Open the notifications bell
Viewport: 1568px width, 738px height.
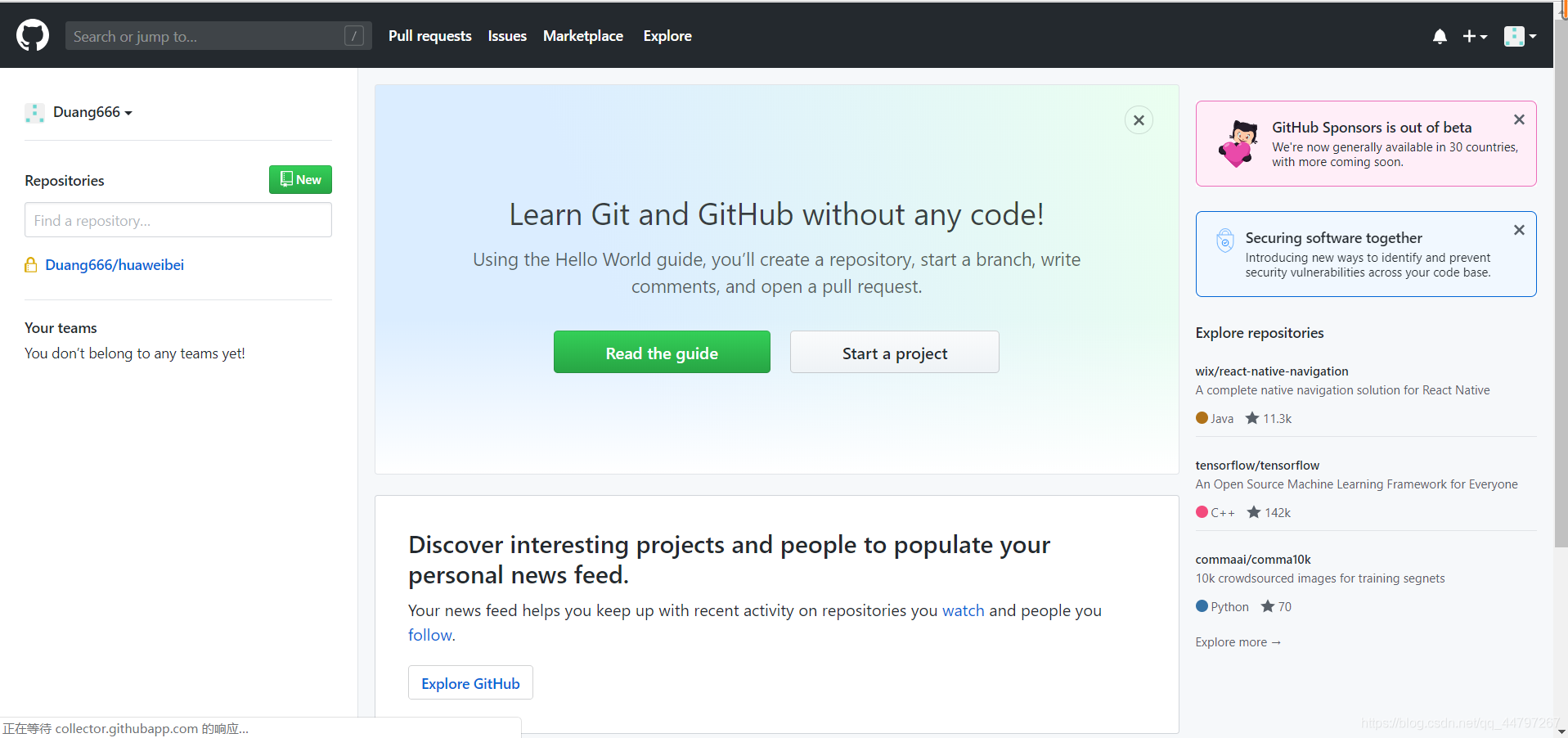tap(1440, 36)
